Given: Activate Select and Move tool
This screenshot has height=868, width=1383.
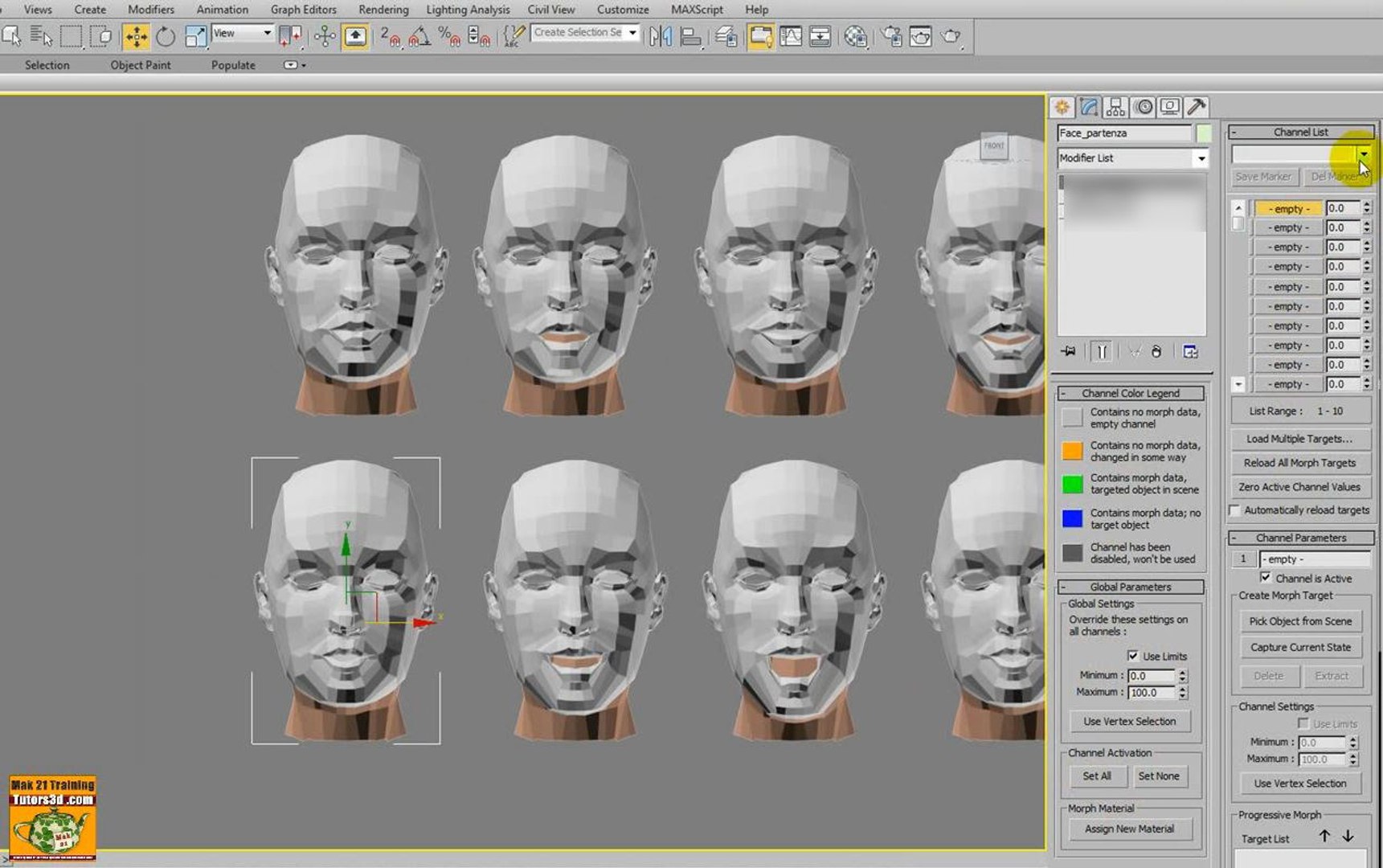Looking at the screenshot, I should (x=136, y=36).
